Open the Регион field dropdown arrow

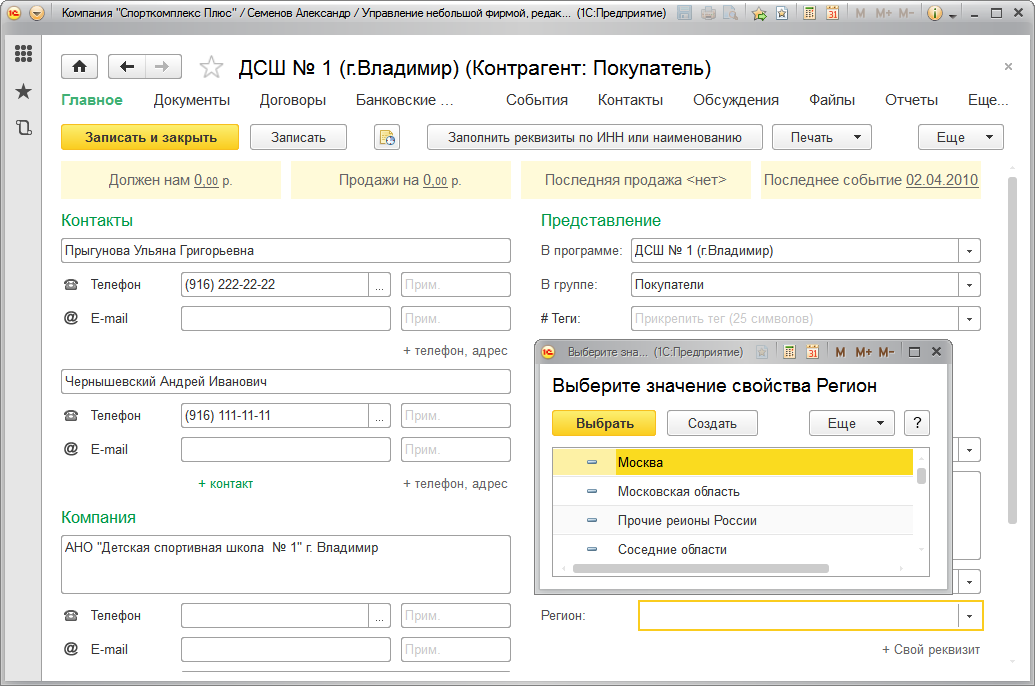point(969,616)
